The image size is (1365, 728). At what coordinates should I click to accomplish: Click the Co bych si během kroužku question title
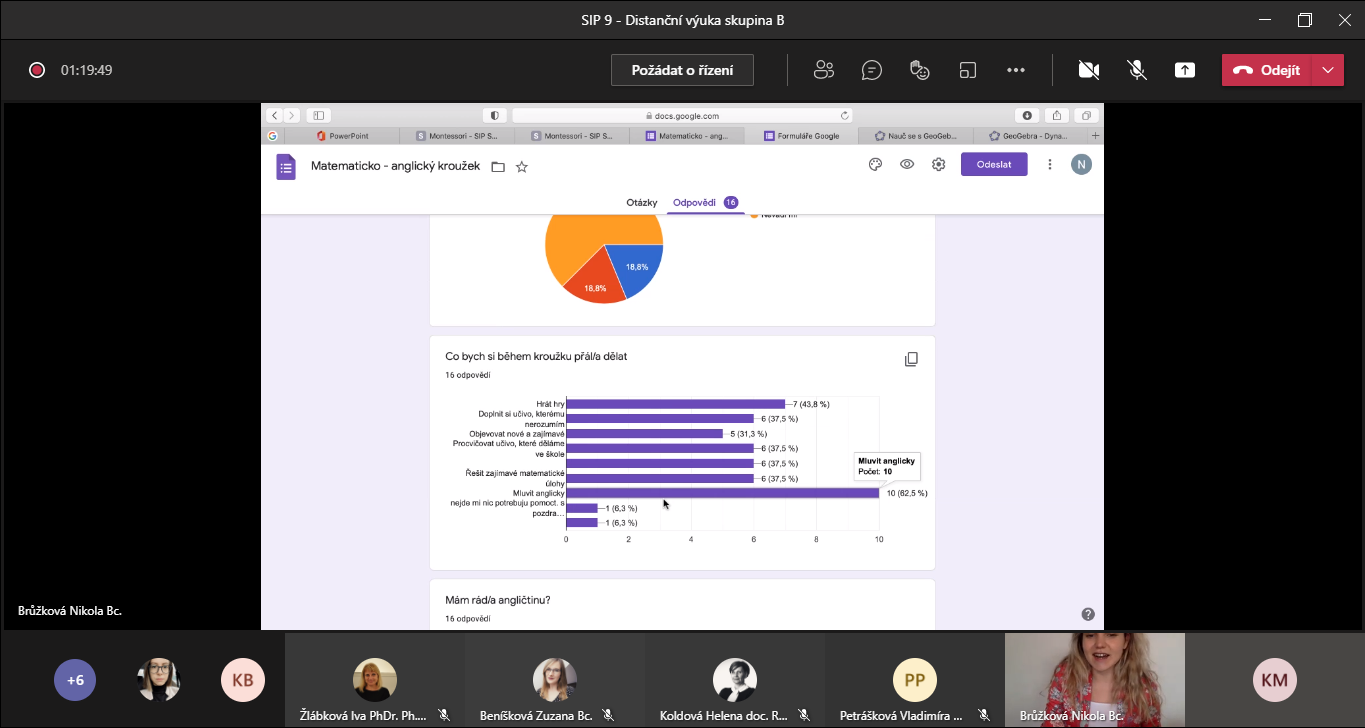click(536, 356)
